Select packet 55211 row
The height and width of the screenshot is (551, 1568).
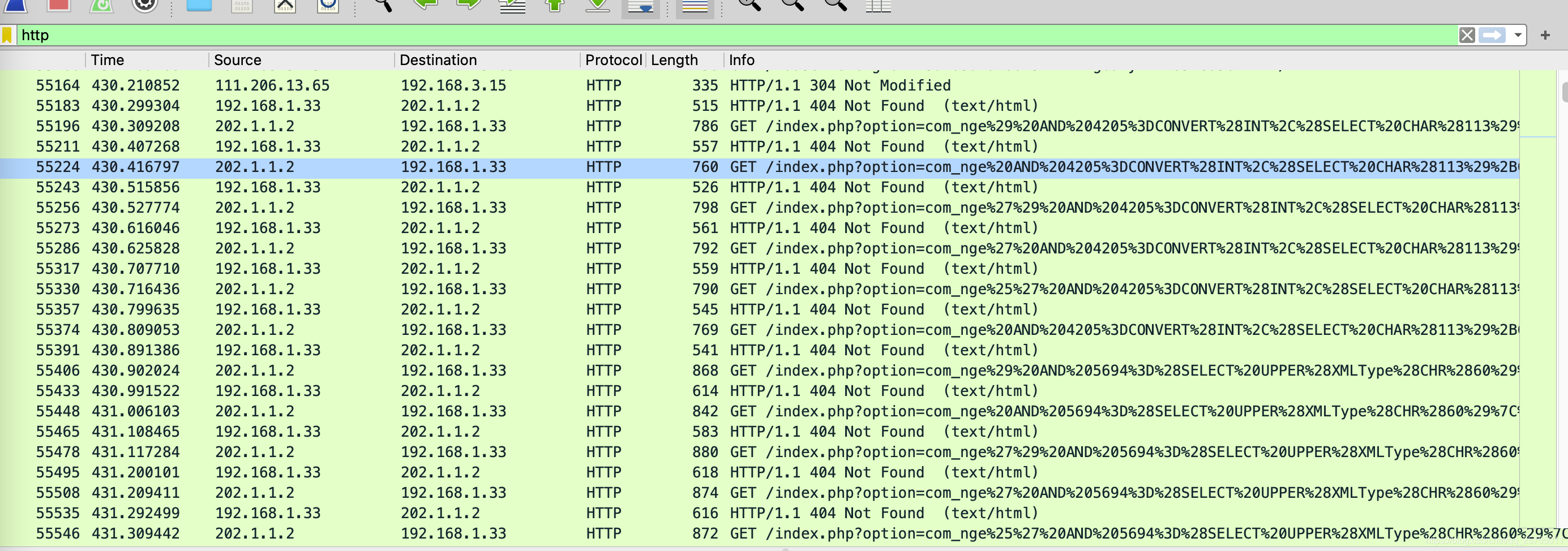(x=760, y=147)
